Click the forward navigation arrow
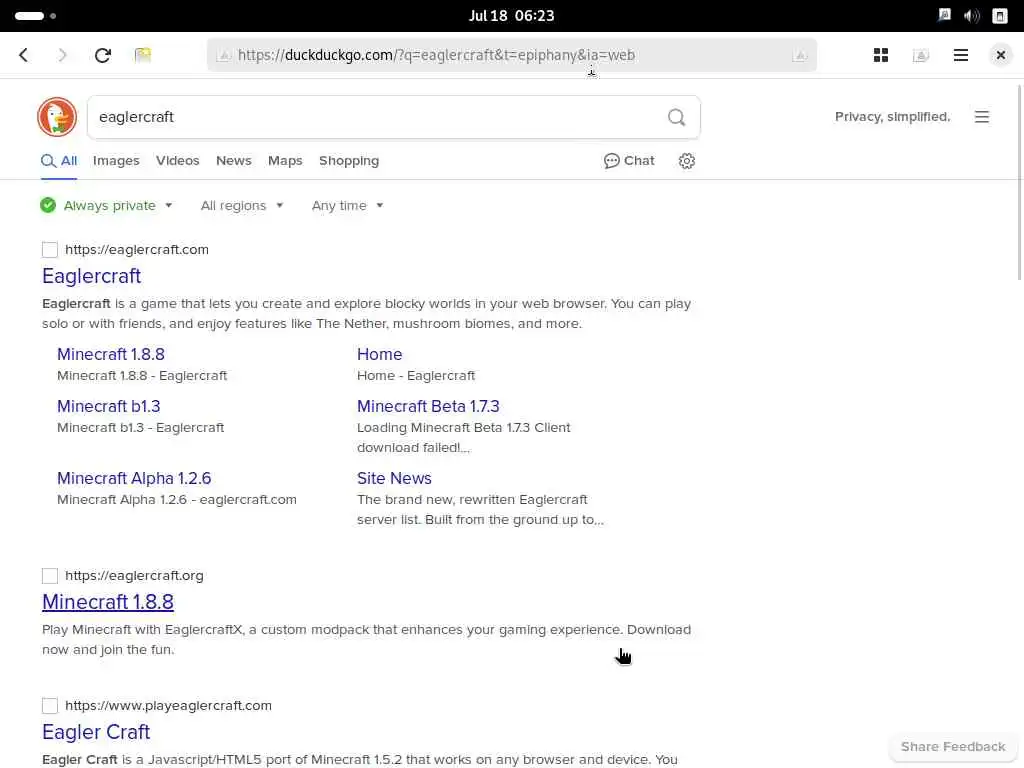The width and height of the screenshot is (1024, 768). [x=62, y=56]
